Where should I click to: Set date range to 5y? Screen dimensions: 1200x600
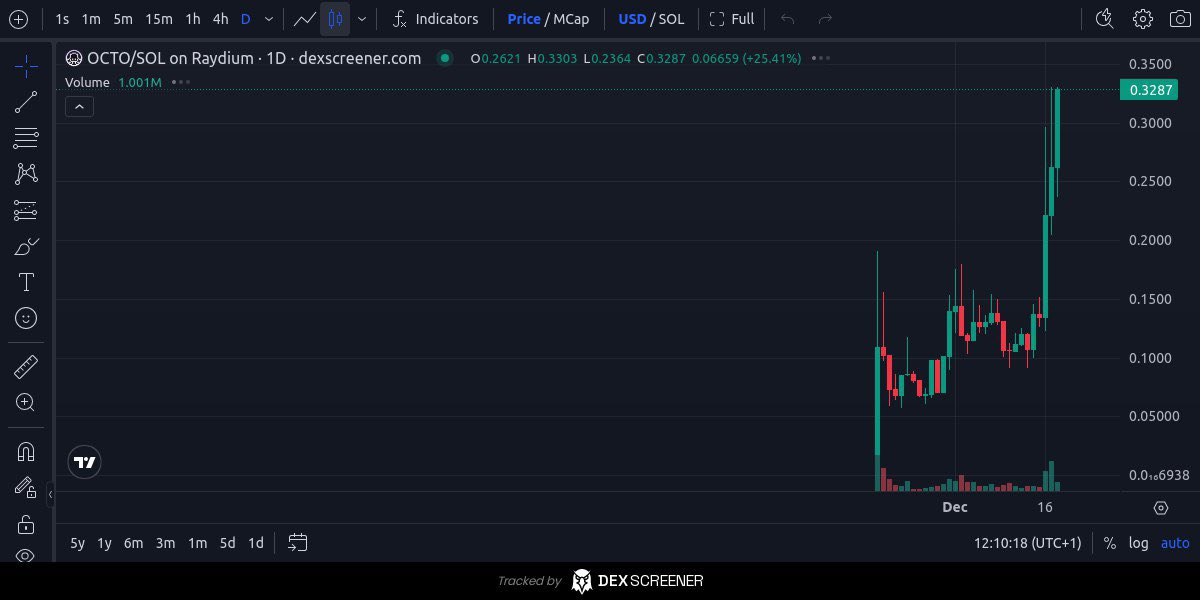click(x=77, y=543)
